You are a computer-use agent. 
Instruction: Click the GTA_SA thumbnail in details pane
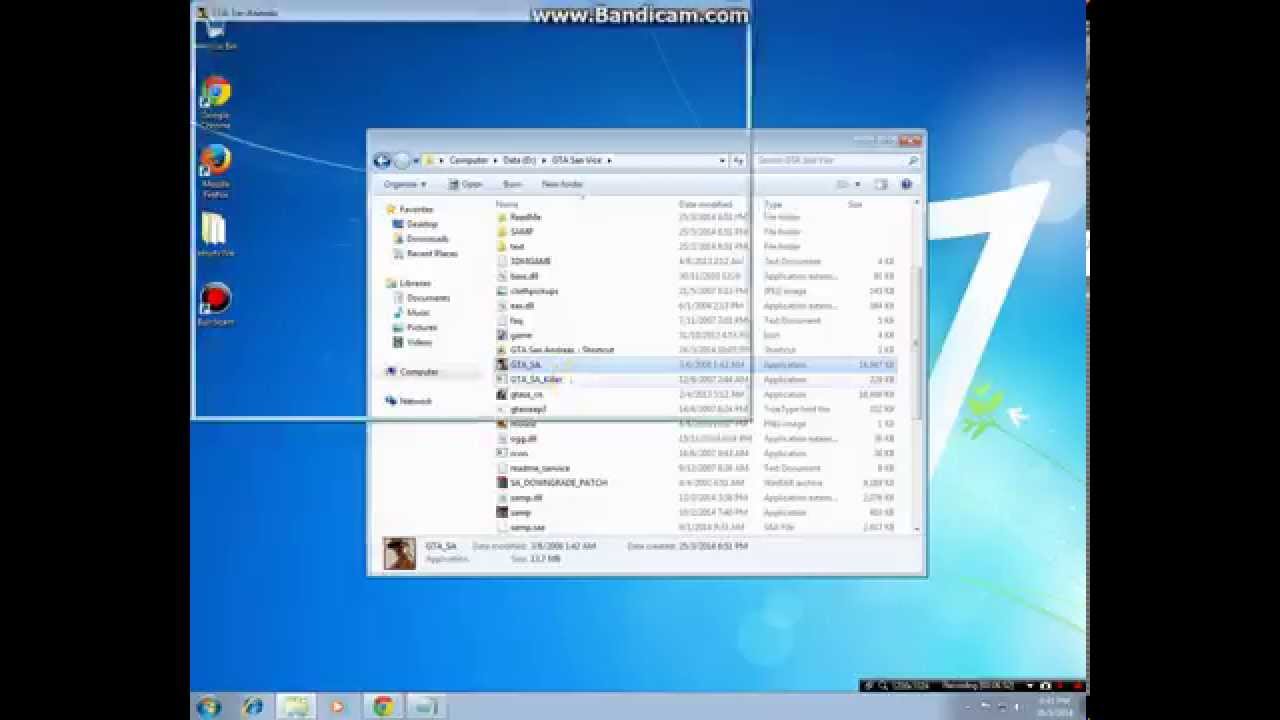(x=399, y=553)
